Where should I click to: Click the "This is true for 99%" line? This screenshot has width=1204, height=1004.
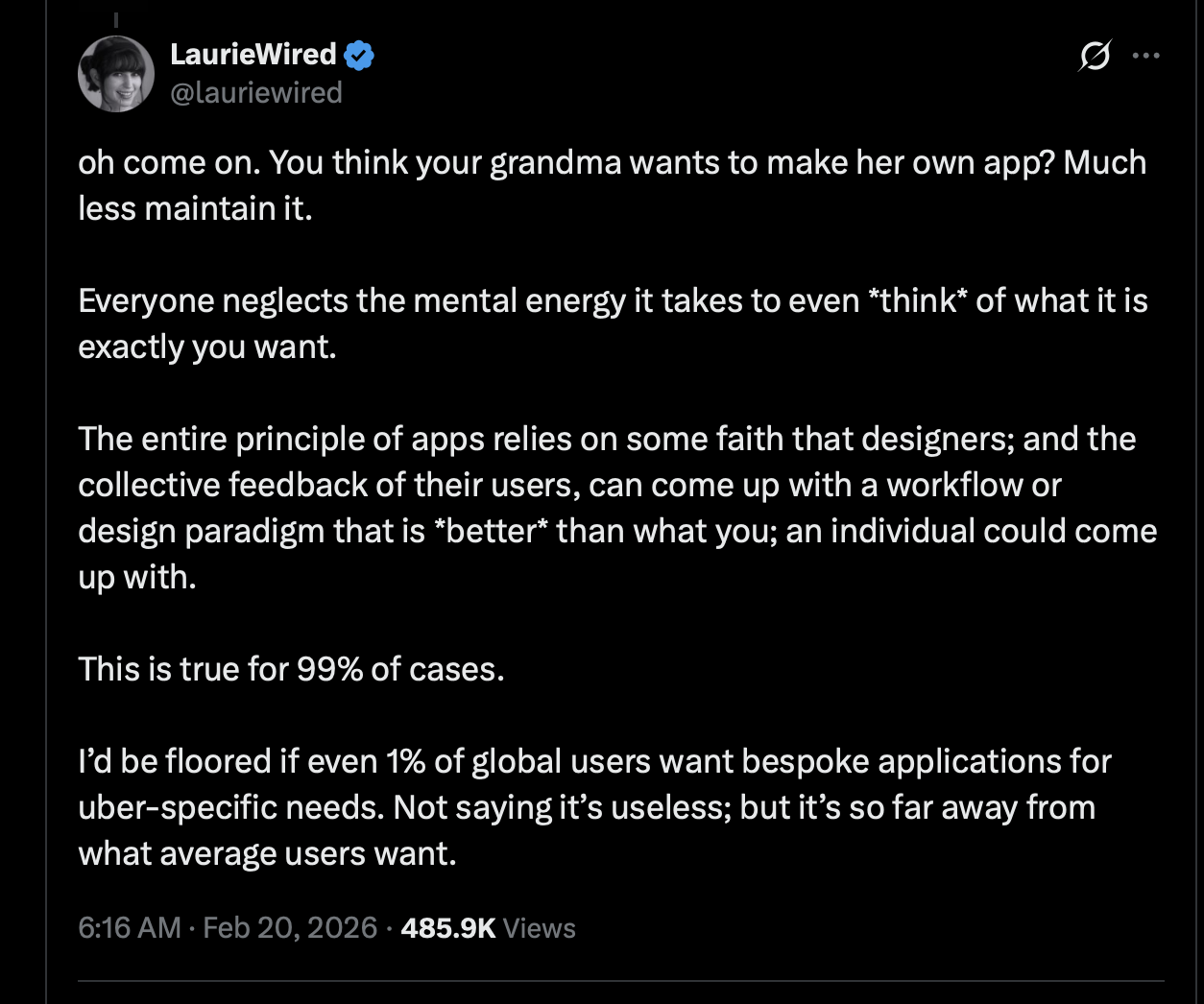[291, 669]
